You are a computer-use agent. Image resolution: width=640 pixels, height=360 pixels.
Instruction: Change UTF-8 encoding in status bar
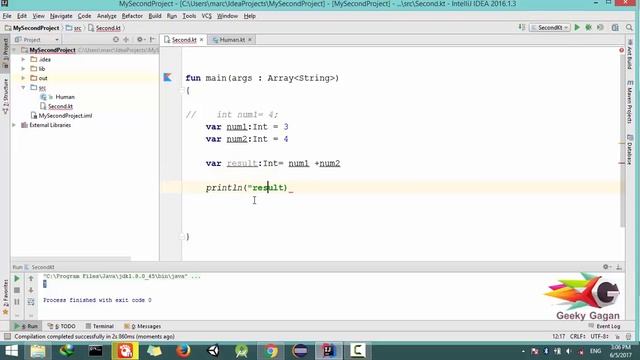pyautogui.click(x=599, y=336)
